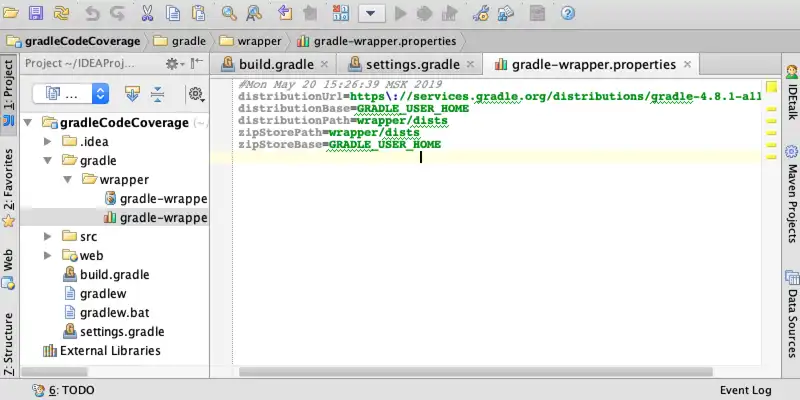Click the Find magnifier icon in toolbar
Viewport: 800px width, 400px height.
229,13
